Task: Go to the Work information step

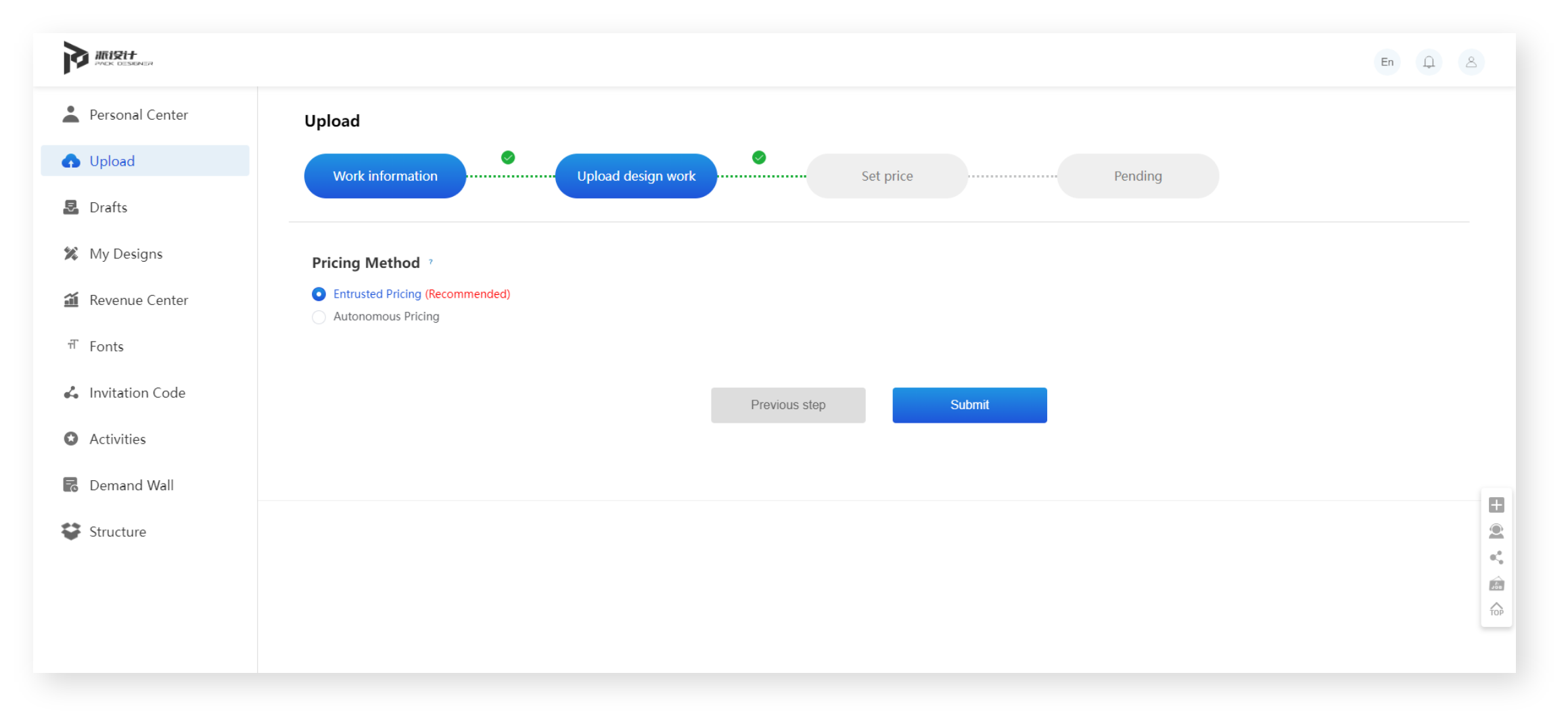Action: click(385, 176)
